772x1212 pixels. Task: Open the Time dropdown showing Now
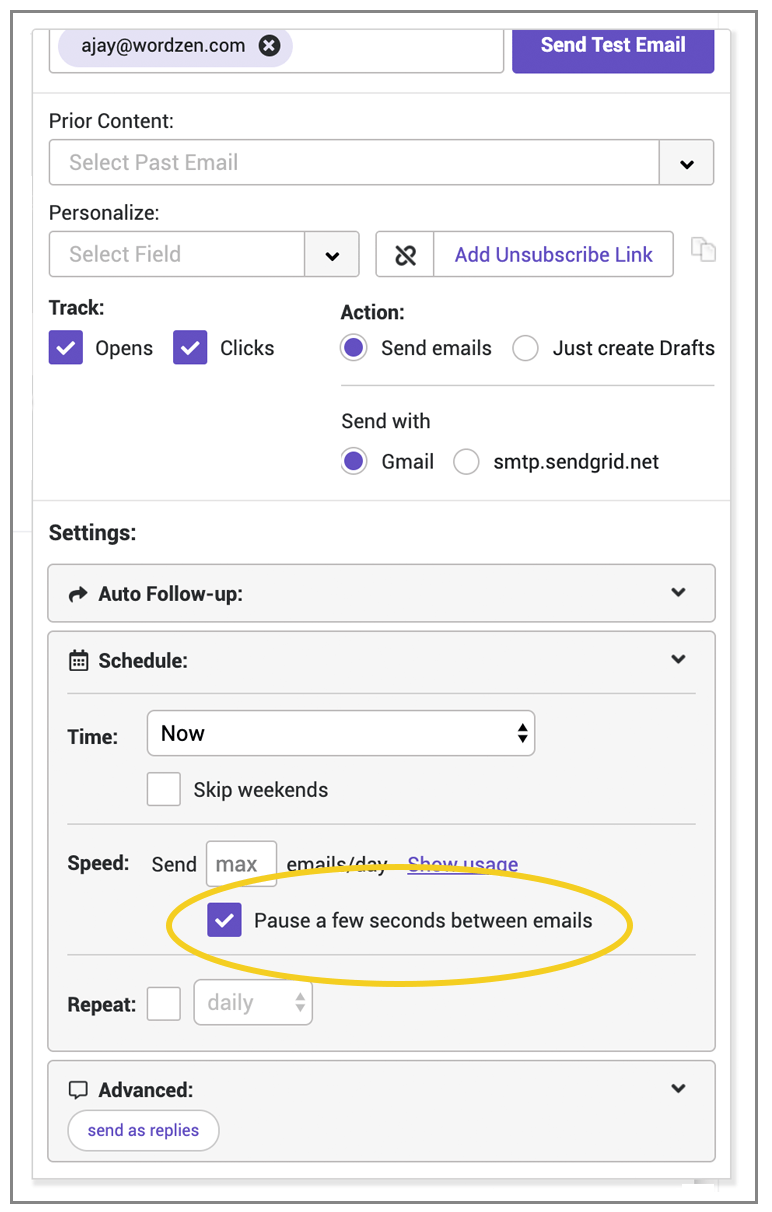341,734
